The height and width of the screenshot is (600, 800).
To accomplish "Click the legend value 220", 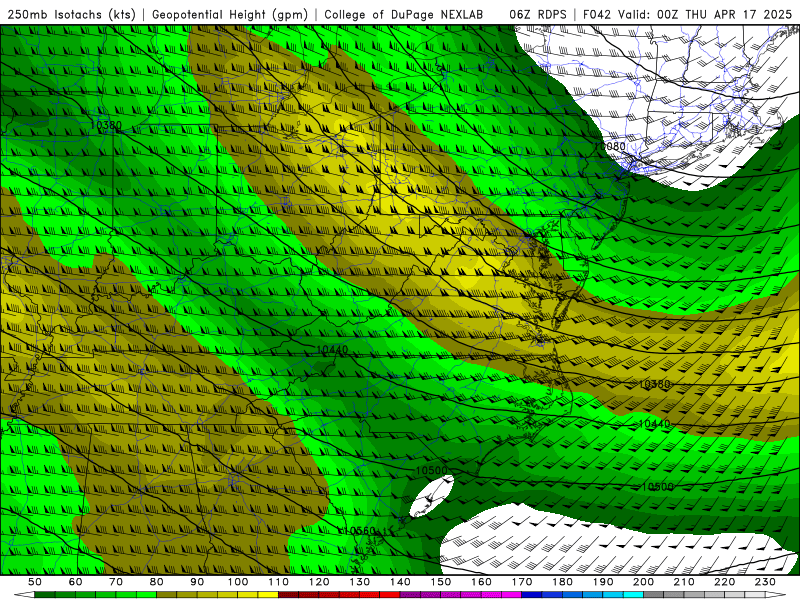I will coord(725,582).
